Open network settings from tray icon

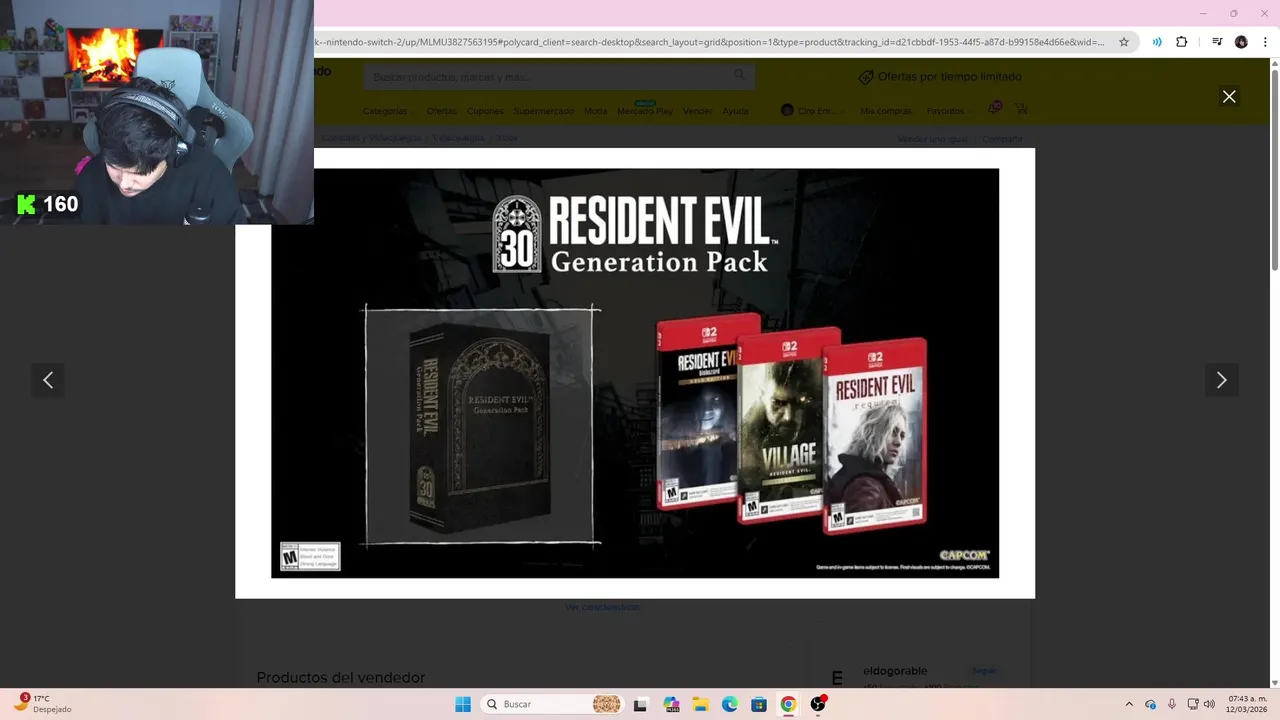(x=1193, y=704)
